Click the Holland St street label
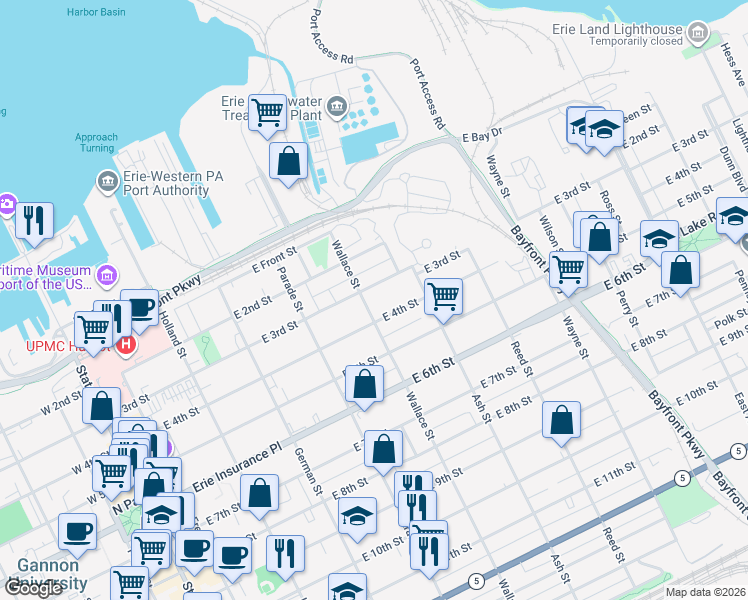This screenshot has height=600, width=748. [172, 334]
